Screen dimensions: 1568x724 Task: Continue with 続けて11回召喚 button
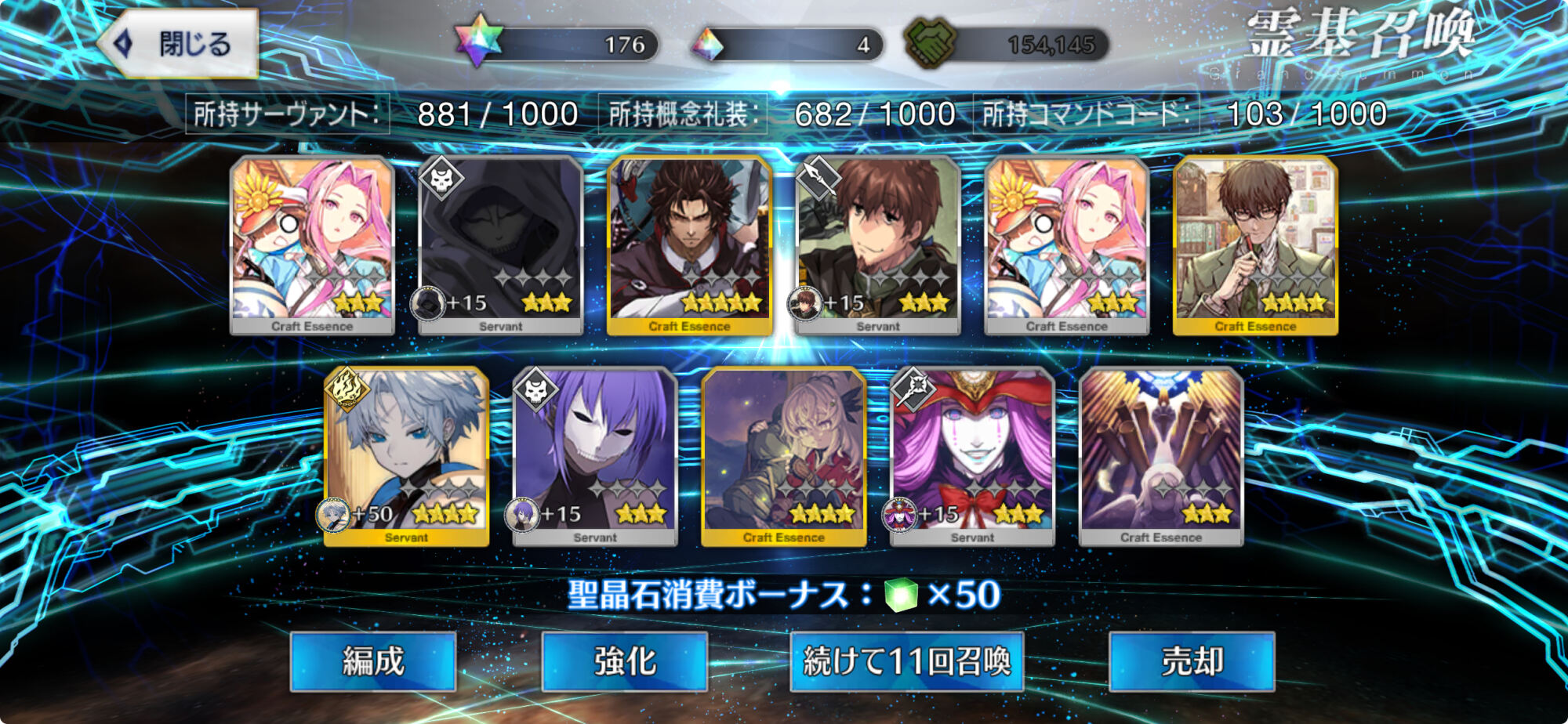(907, 661)
